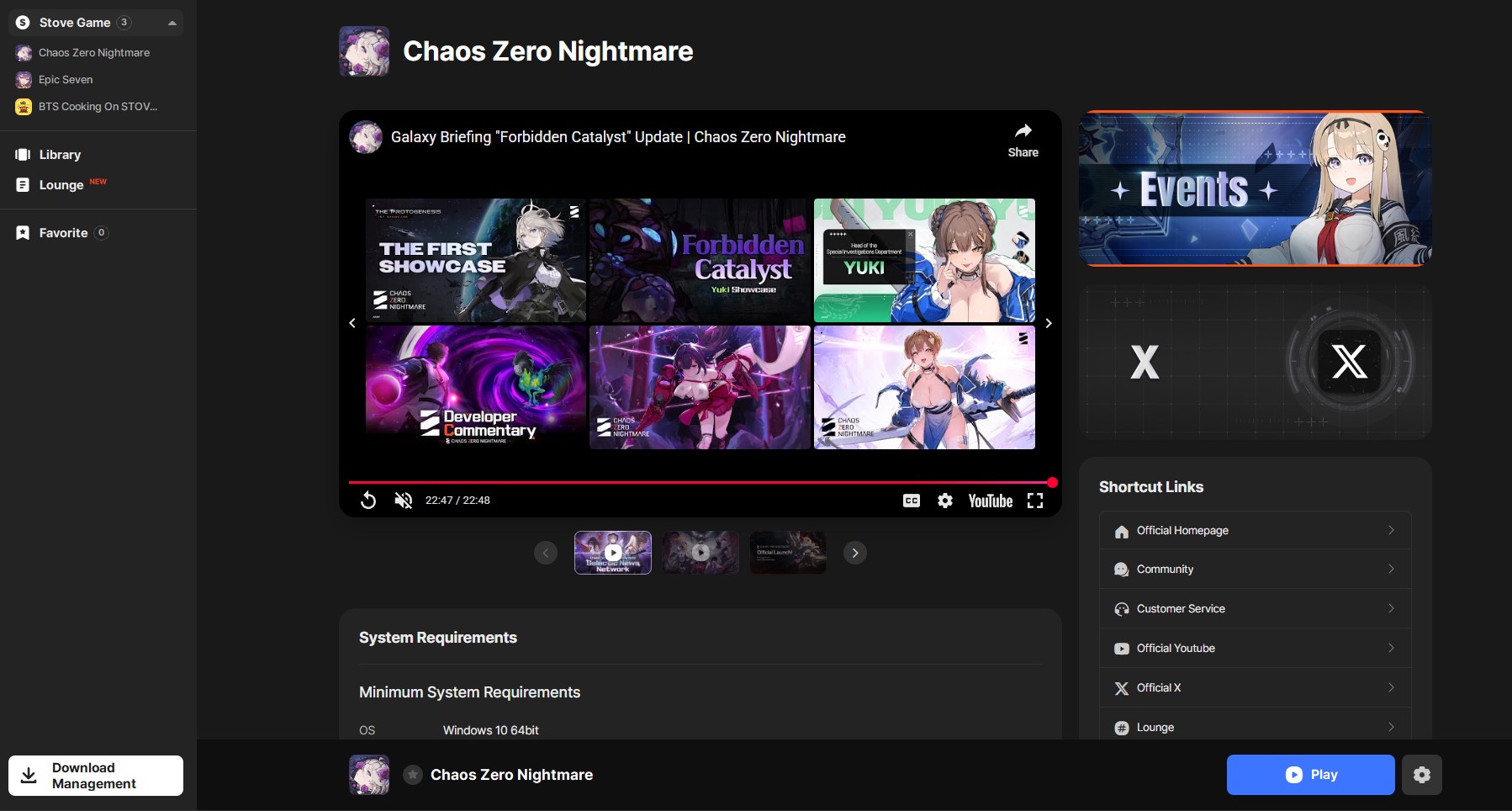Seek on the red video progress bar

pos(700,482)
